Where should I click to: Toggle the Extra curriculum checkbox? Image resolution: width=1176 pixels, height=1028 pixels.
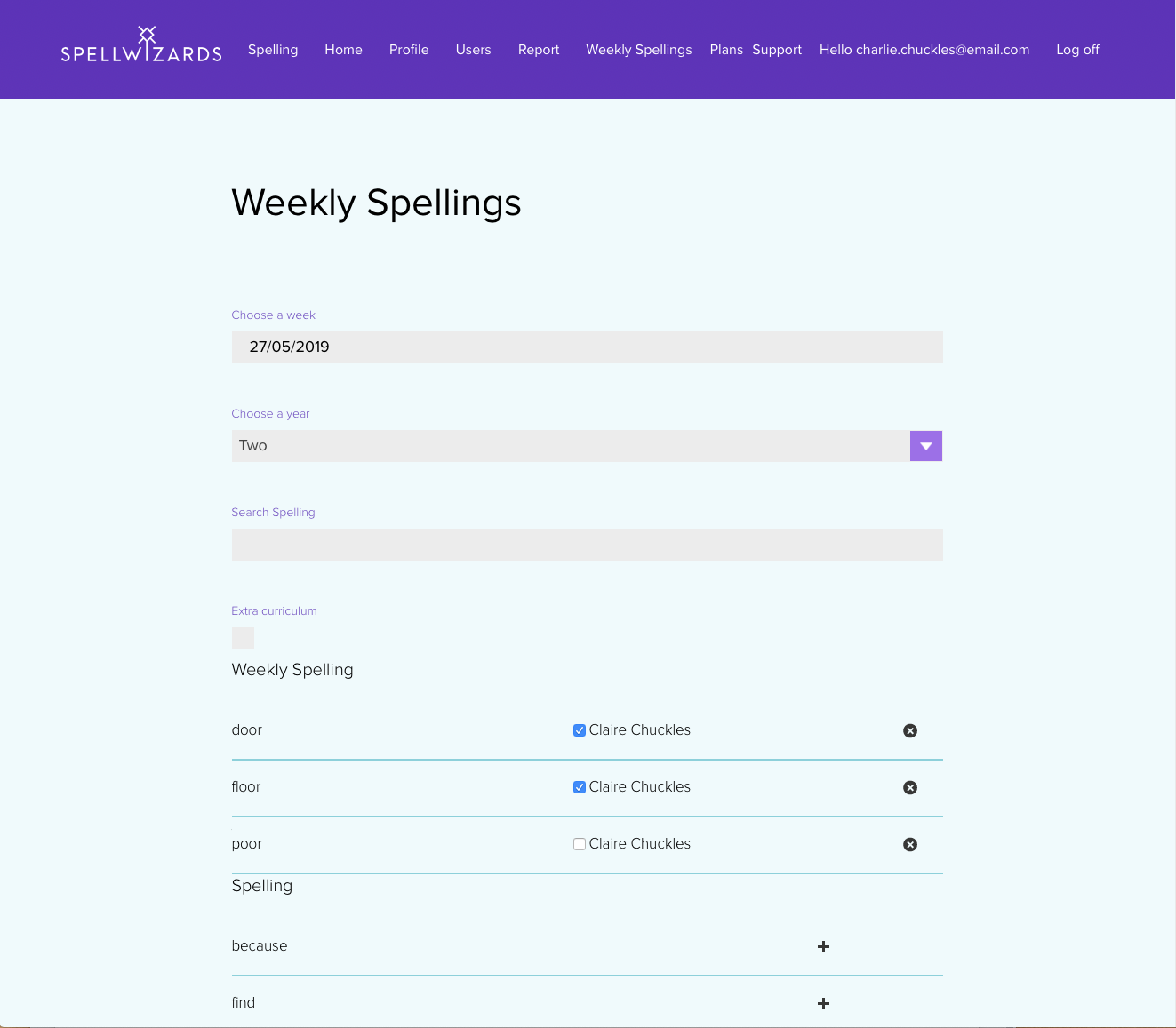[x=243, y=638]
